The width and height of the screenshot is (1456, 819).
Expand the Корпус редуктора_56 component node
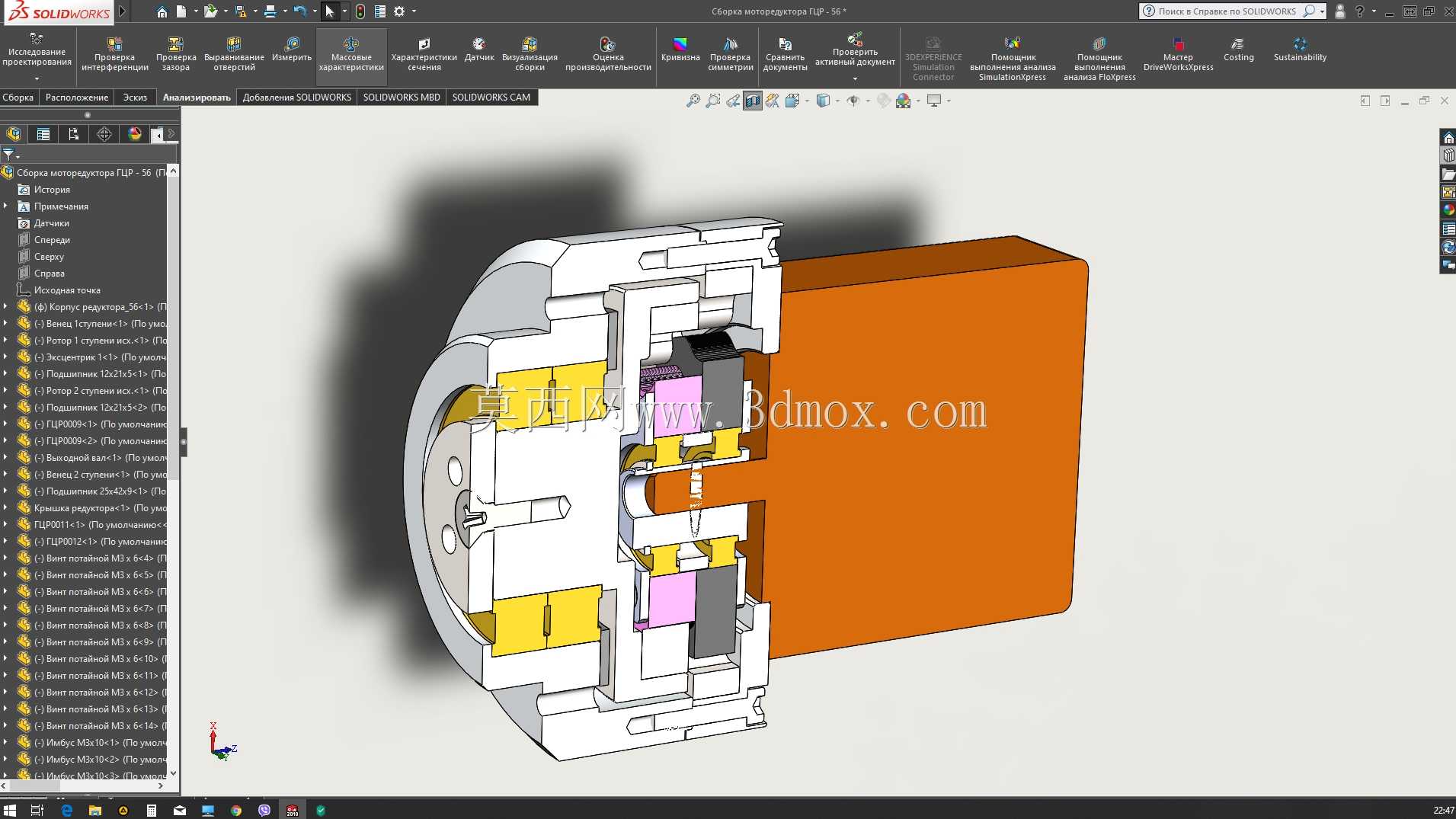(x=6, y=306)
